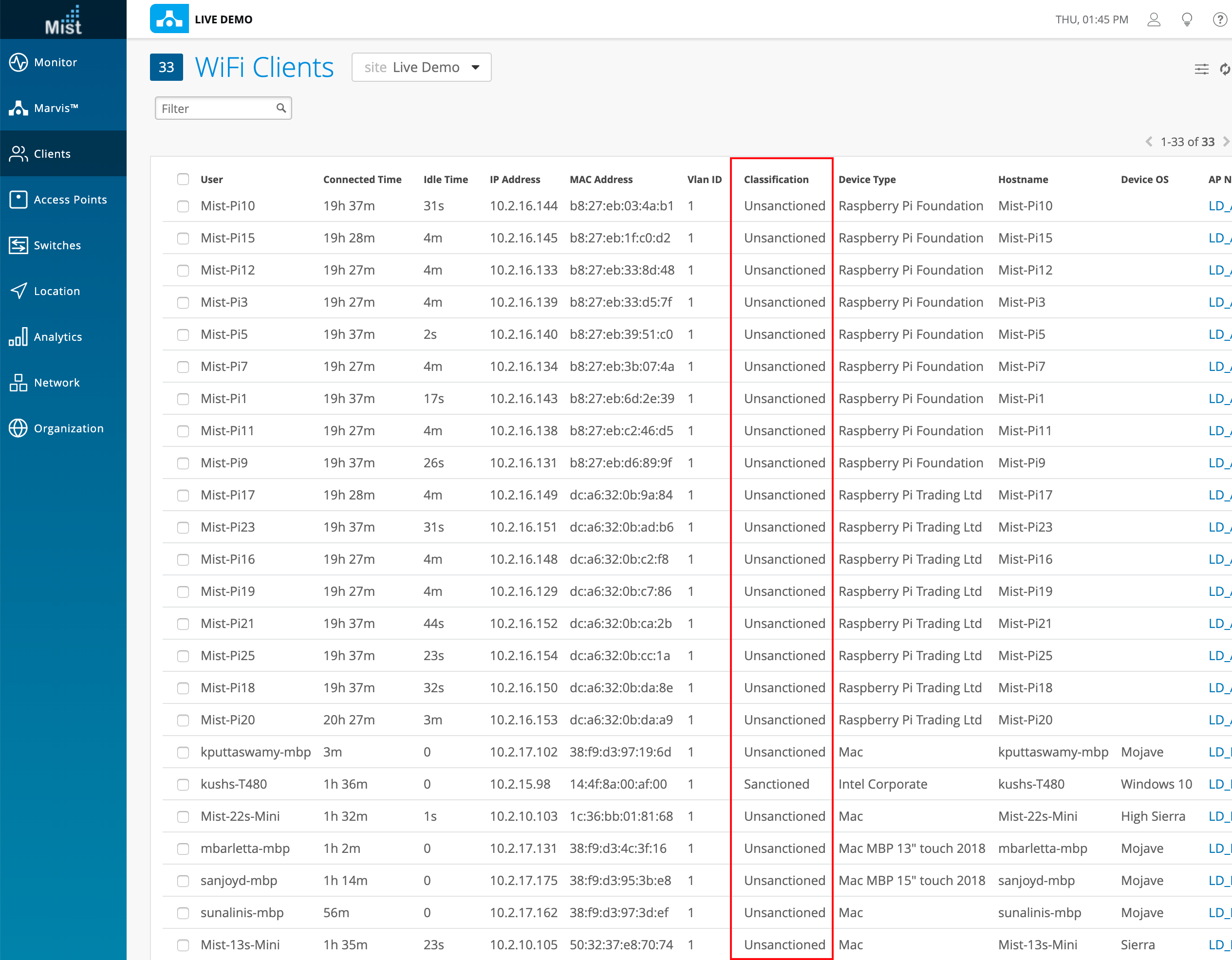The height and width of the screenshot is (960, 1232).
Task: Open the site Live Demo dropdown
Action: coord(421,68)
